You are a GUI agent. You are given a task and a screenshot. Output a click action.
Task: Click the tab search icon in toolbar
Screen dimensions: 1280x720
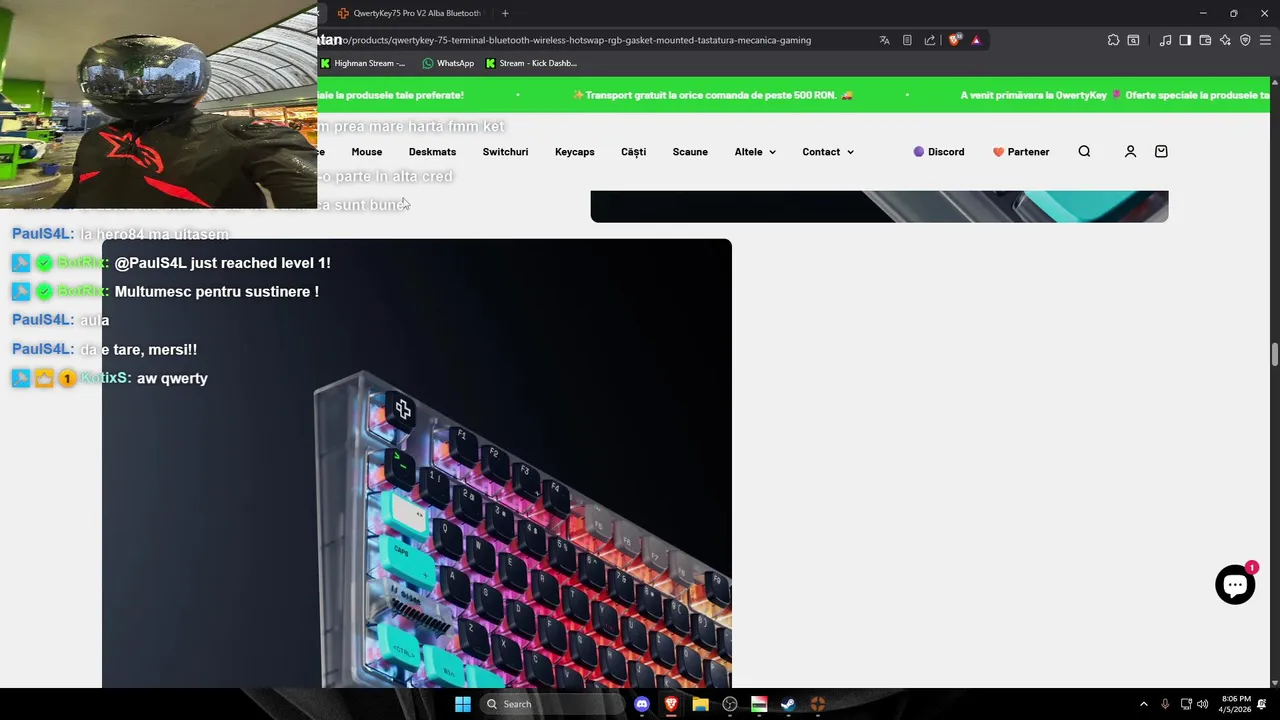[x=1133, y=40]
